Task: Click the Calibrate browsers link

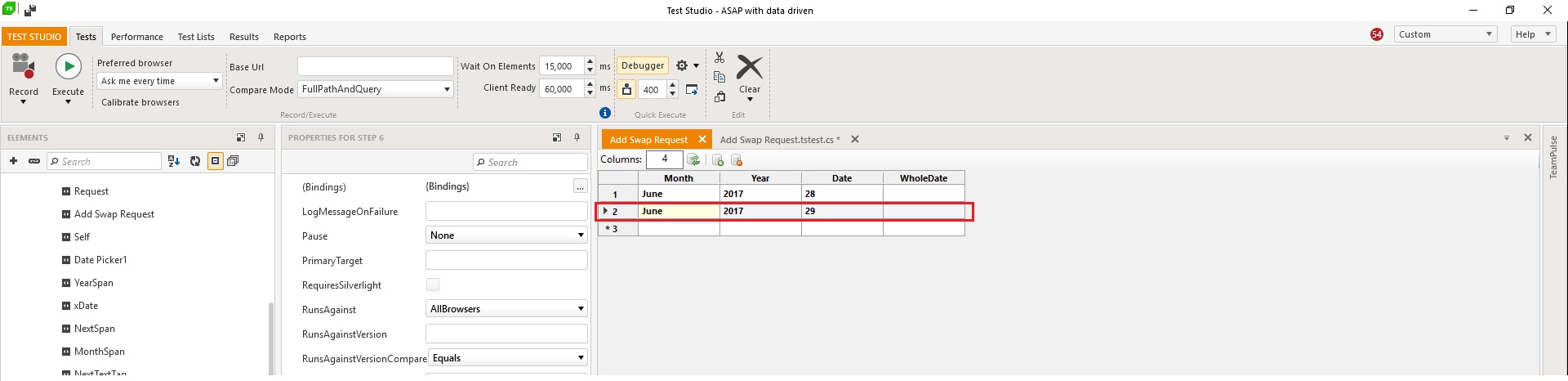Action: tap(140, 102)
